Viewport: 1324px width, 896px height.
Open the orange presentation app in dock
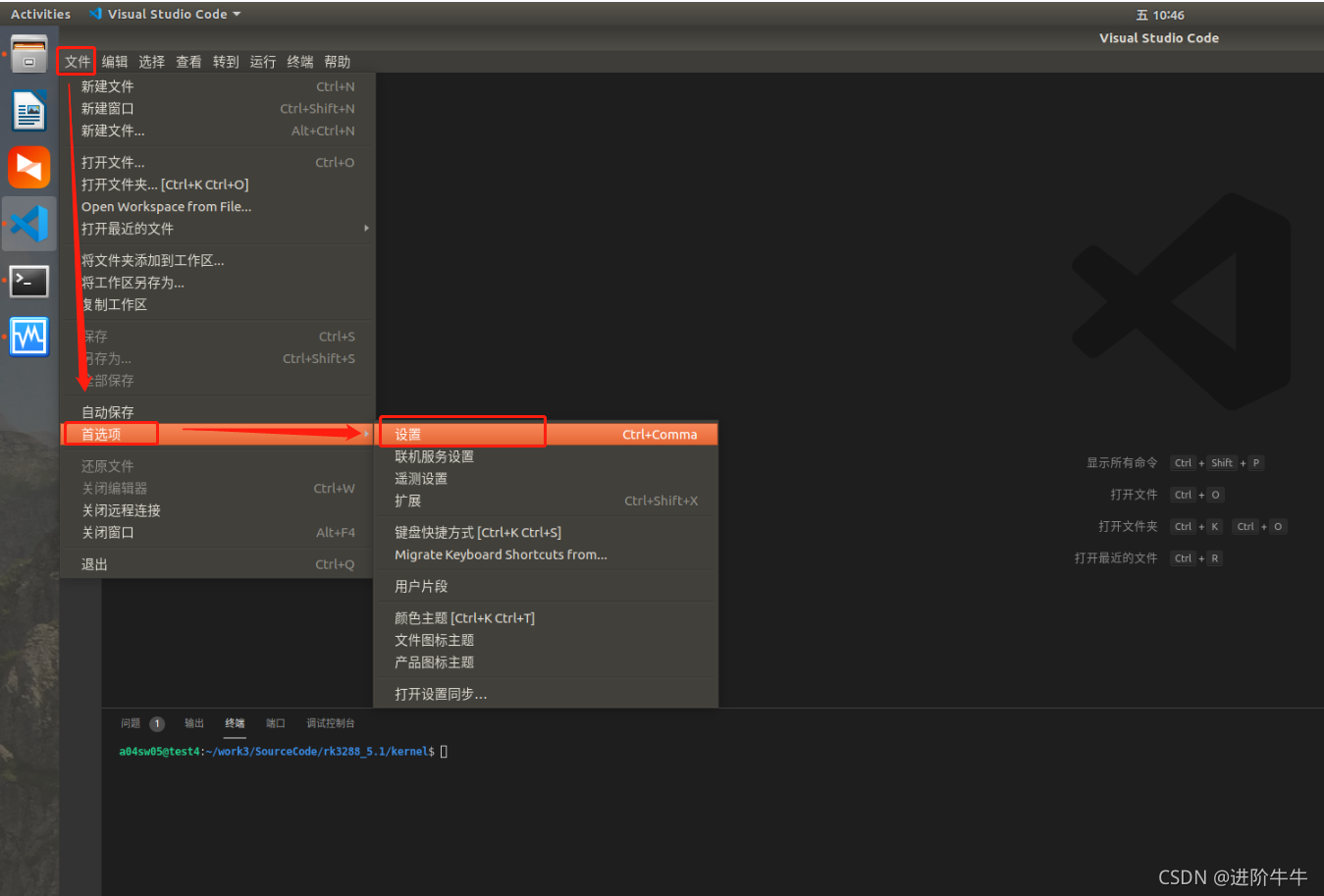29,167
